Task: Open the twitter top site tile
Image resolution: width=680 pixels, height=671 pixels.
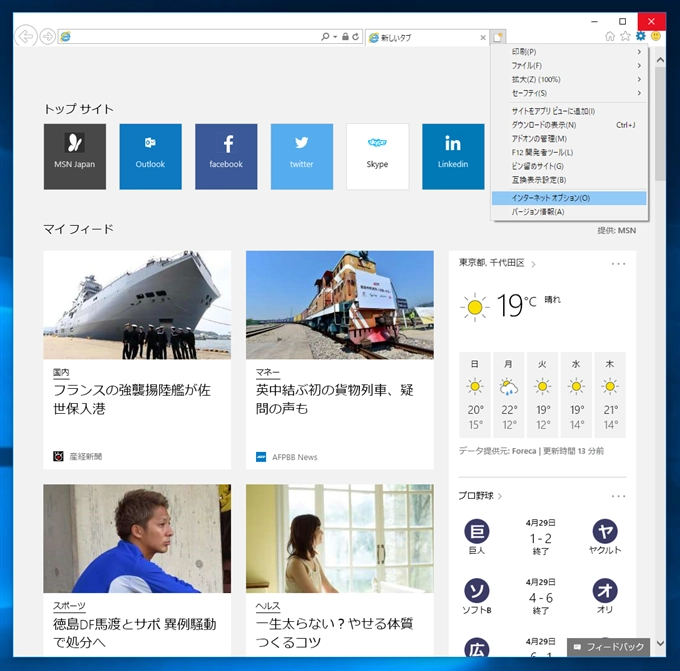Action: (302, 157)
